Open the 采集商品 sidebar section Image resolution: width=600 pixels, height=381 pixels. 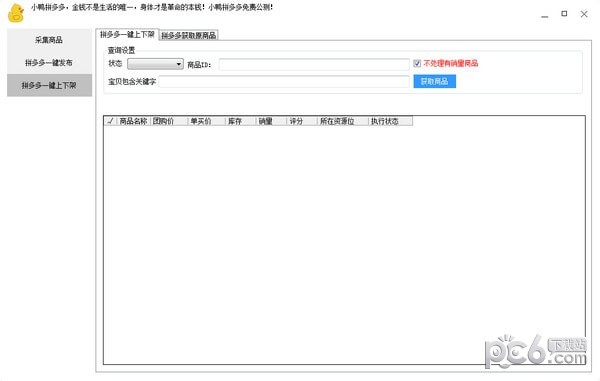click(x=49, y=40)
